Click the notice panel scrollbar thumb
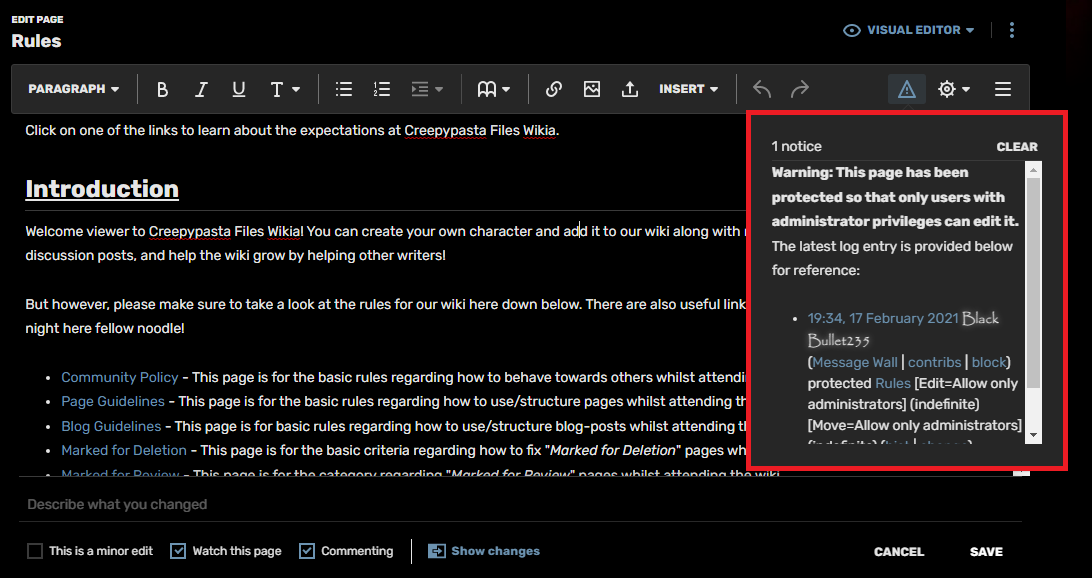The image size is (1092, 578). [x=1034, y=282]
